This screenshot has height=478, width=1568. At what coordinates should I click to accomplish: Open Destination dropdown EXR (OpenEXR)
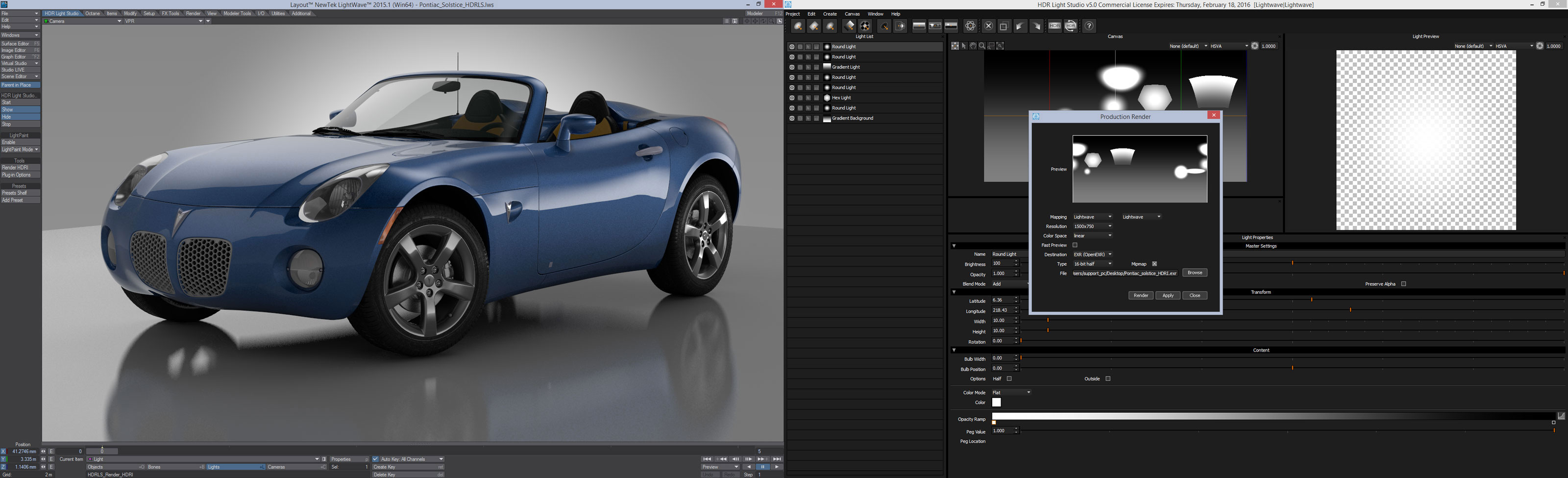pyautogui.click(x=1093, y=254)
